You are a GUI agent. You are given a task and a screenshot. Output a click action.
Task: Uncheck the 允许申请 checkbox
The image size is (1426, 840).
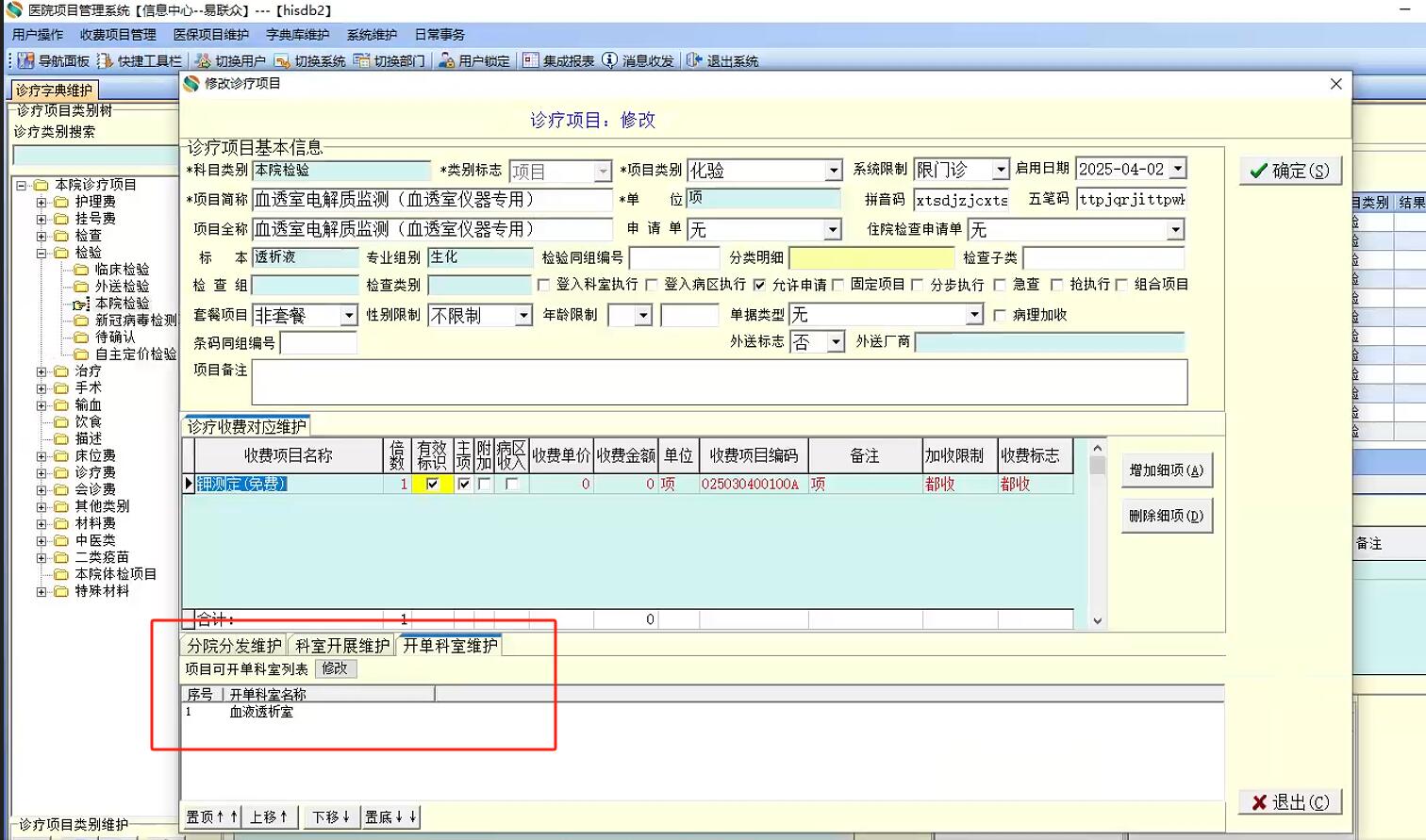759,285
